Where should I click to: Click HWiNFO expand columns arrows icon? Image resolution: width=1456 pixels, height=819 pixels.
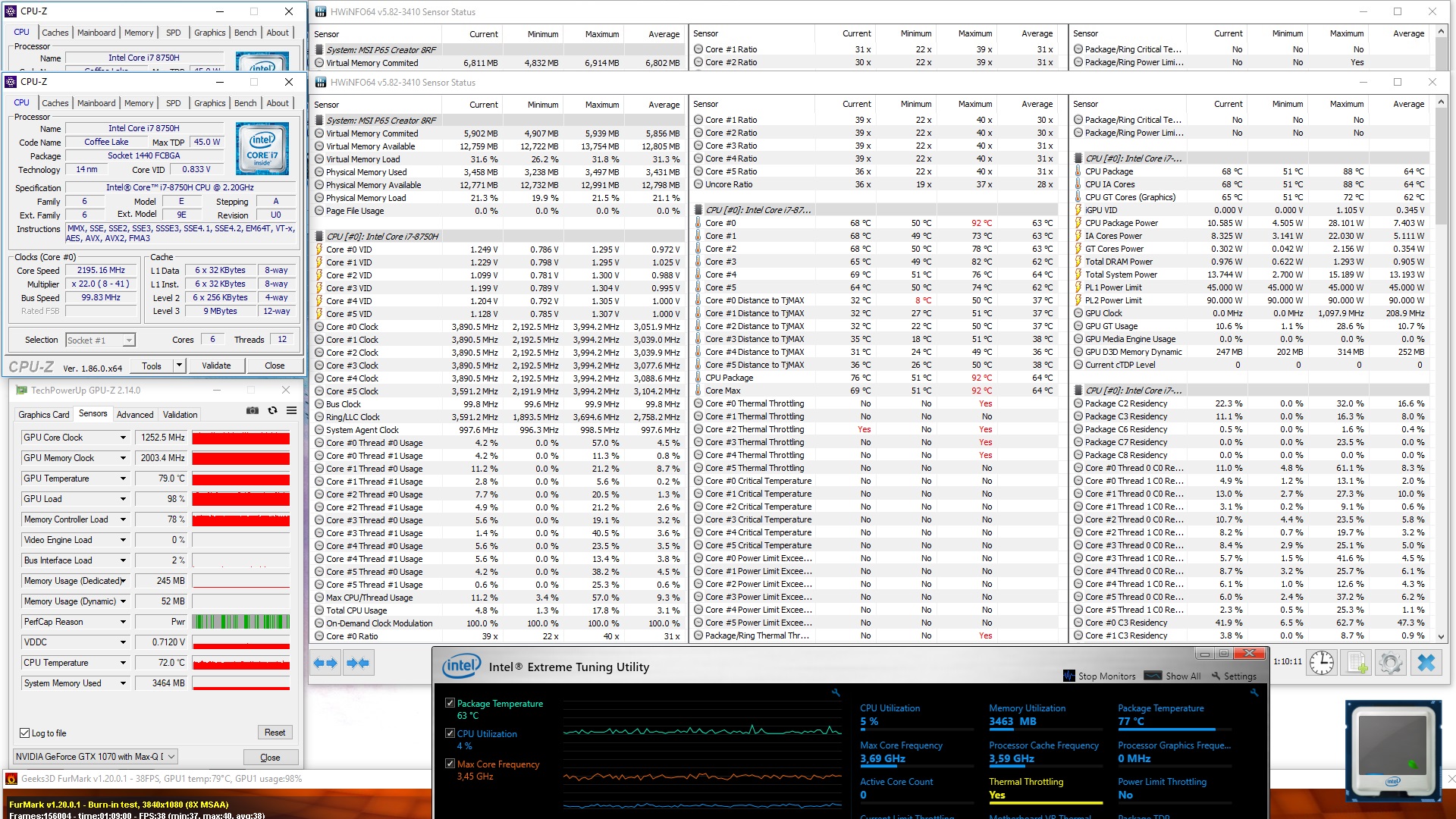[325, 663]
